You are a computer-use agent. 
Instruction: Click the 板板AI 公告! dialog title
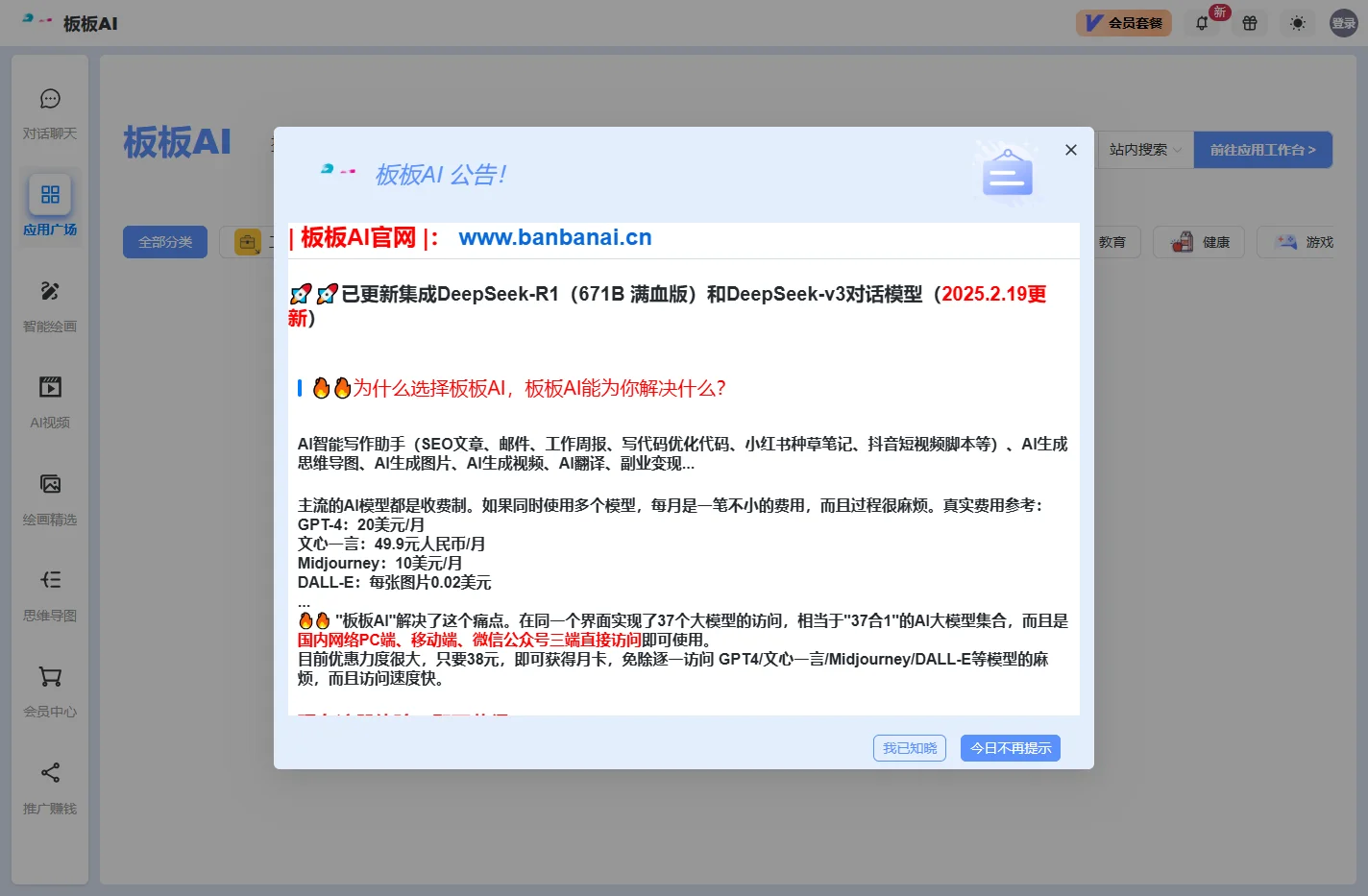click(x=441, y=175)
